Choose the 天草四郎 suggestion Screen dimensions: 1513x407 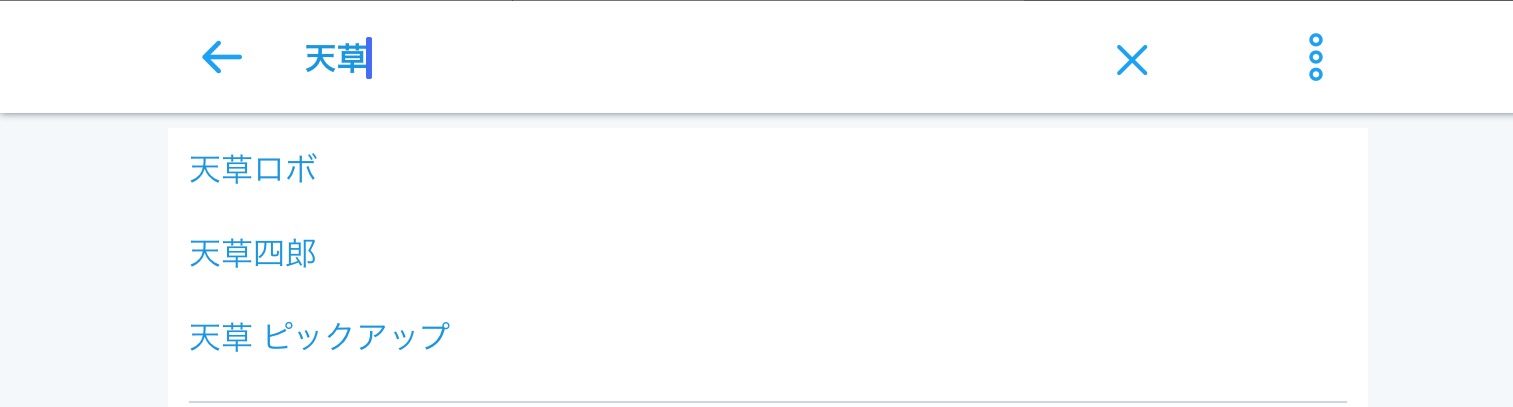pos(253,255)
